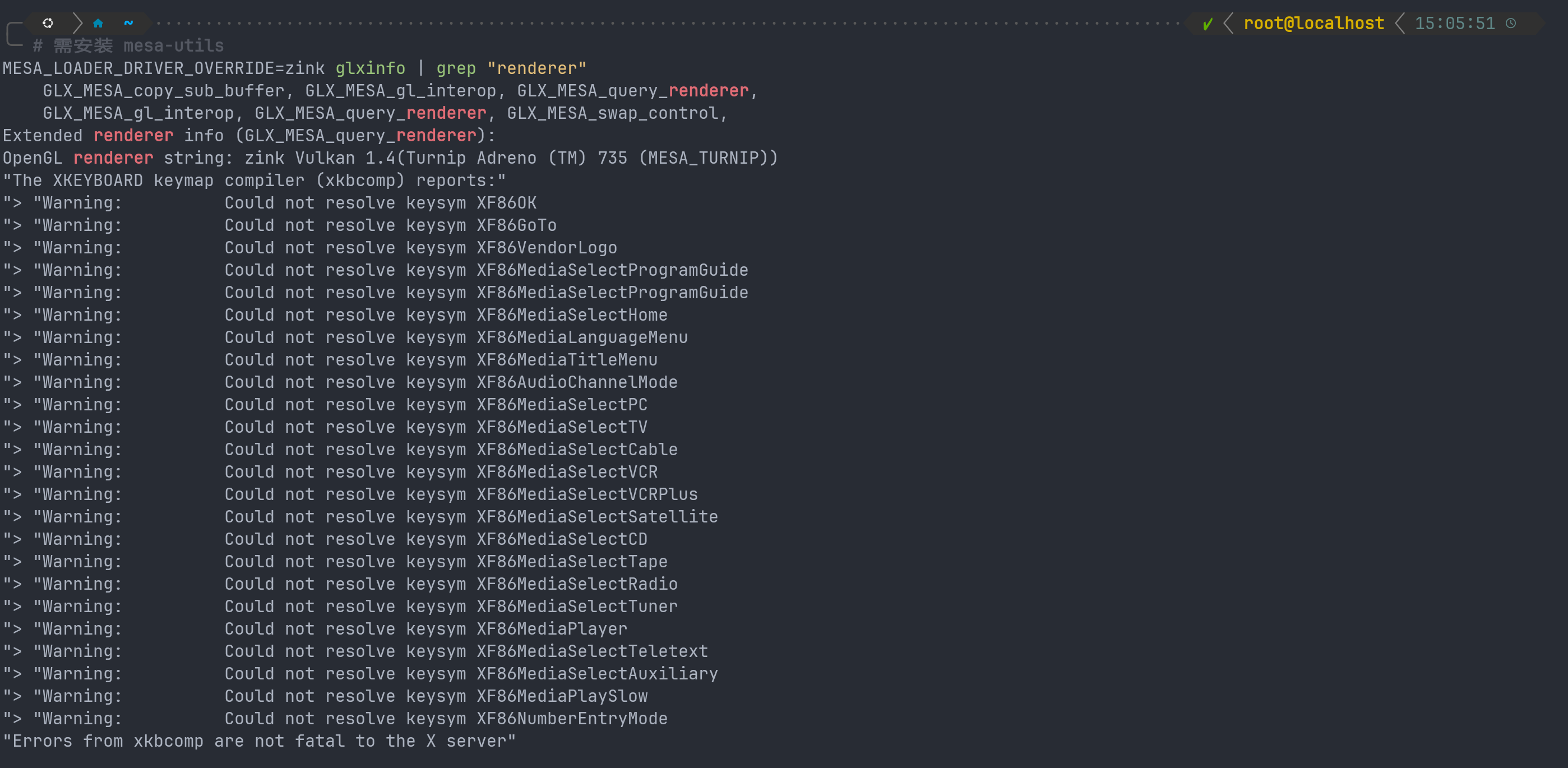
Task: Click the chevron after the Ubuntu logo
Action: click(x=77, y=23)
